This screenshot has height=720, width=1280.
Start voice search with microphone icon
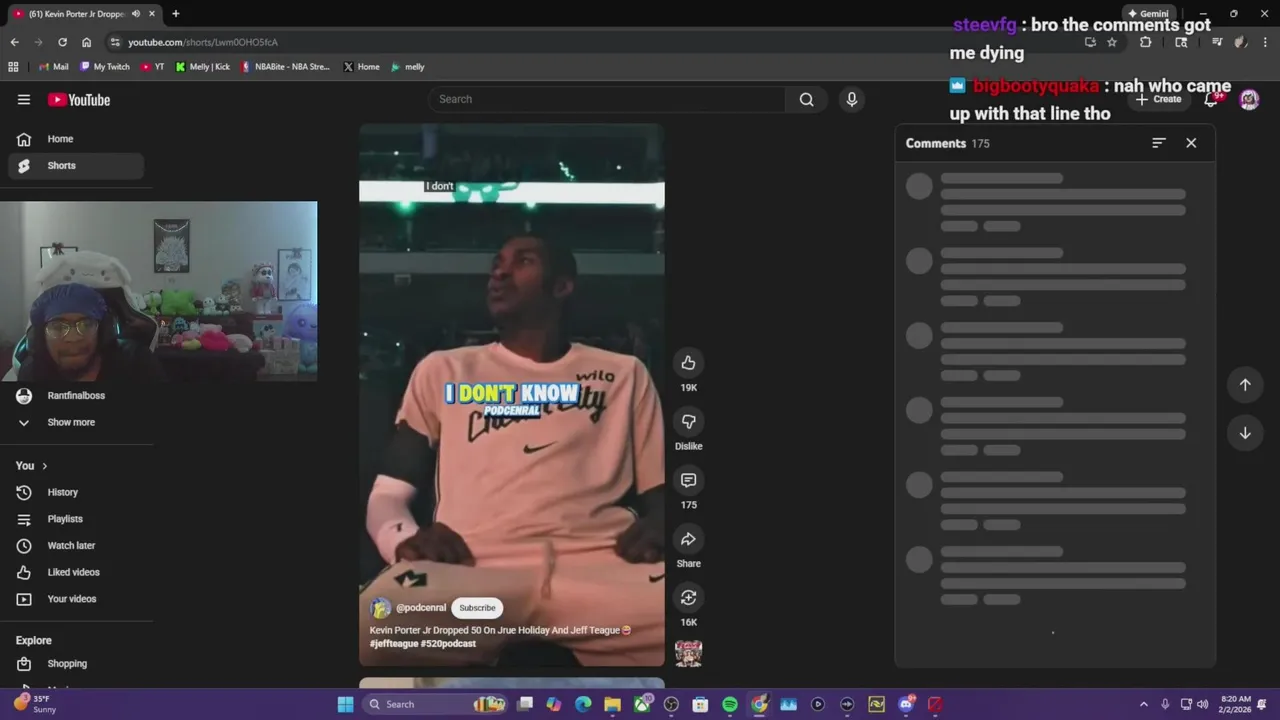852,99
